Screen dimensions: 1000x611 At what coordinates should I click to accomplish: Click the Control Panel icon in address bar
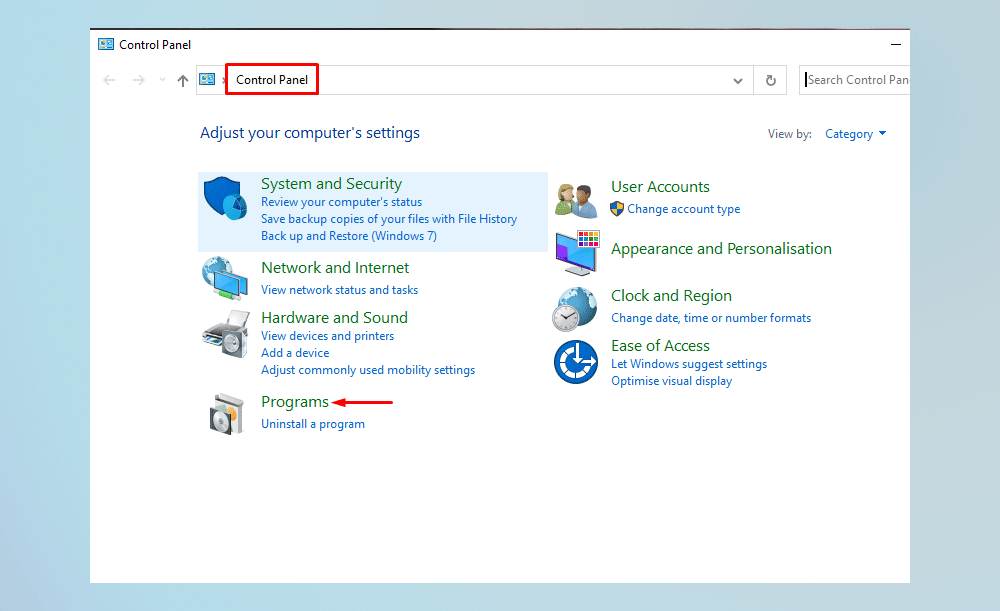207,80
